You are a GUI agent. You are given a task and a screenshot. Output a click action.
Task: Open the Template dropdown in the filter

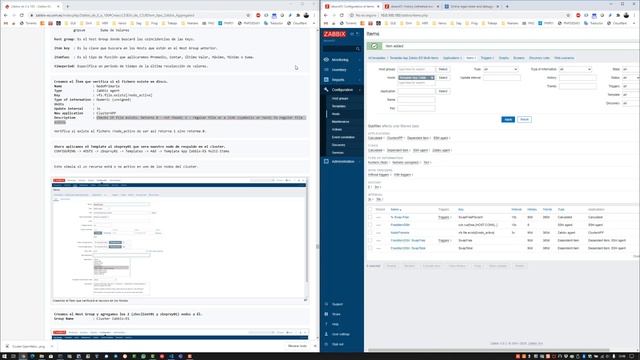pyautogui.click(x=631, y=95)
